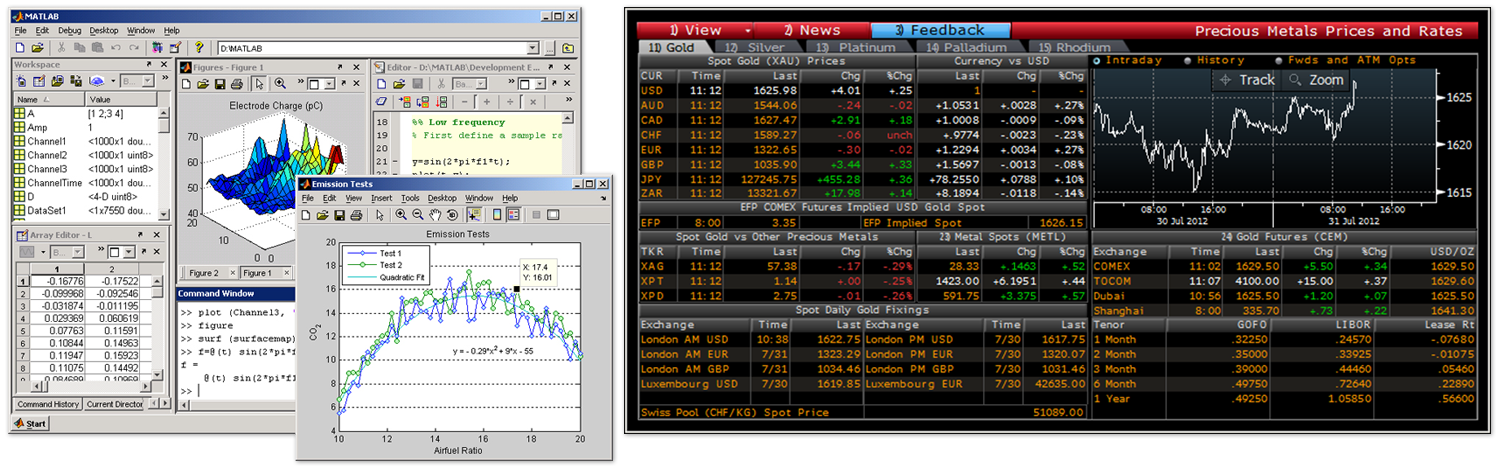
Task: Click Zoom button on gold chart
Action: pyautogui.click(x=1316, y=80)
